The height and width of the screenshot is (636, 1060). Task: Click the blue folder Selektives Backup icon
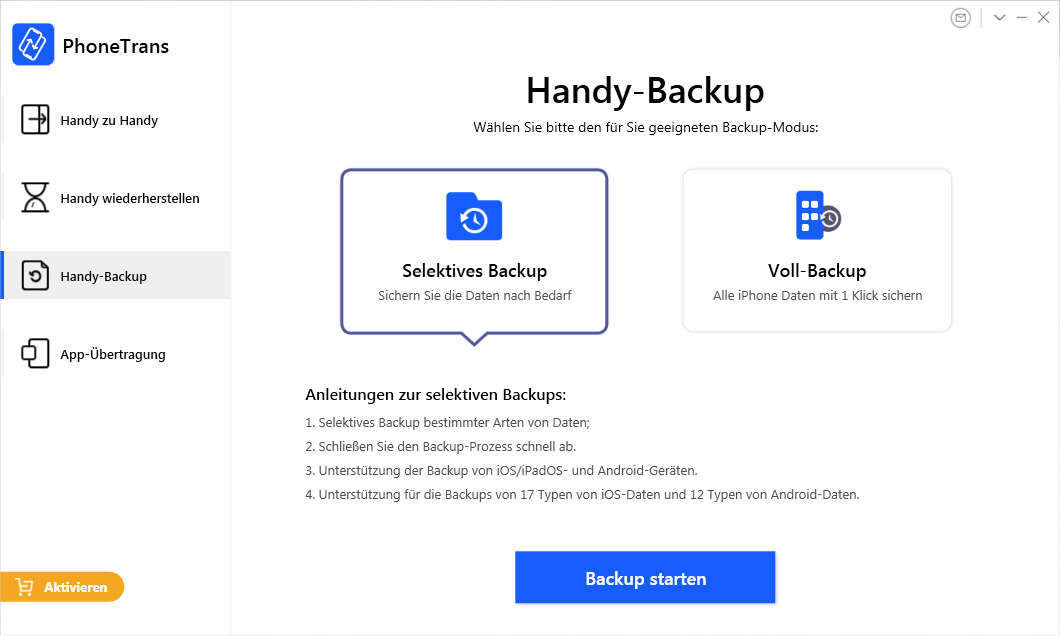474,216
